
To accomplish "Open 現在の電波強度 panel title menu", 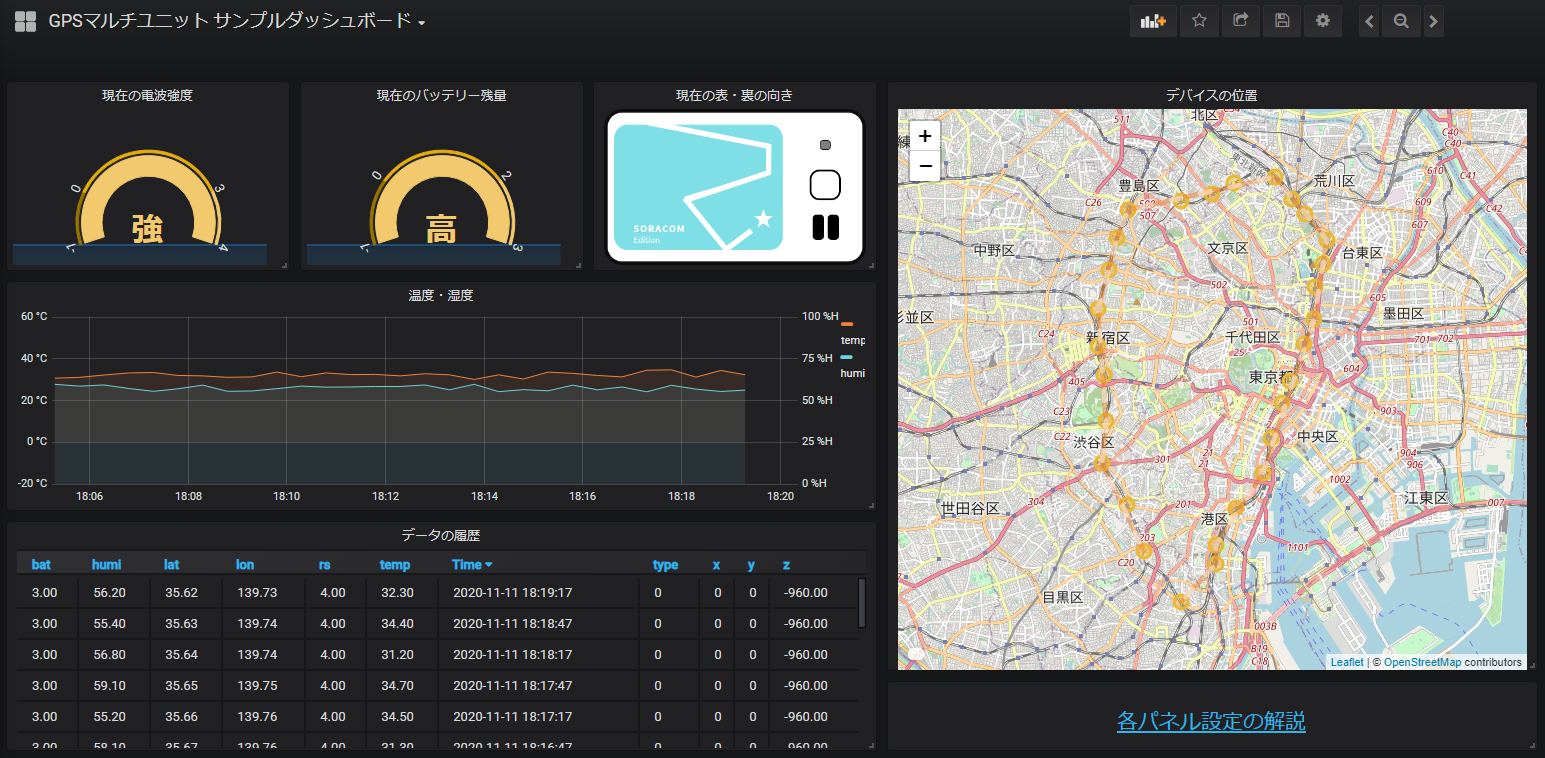I will (x=147, y=95).
